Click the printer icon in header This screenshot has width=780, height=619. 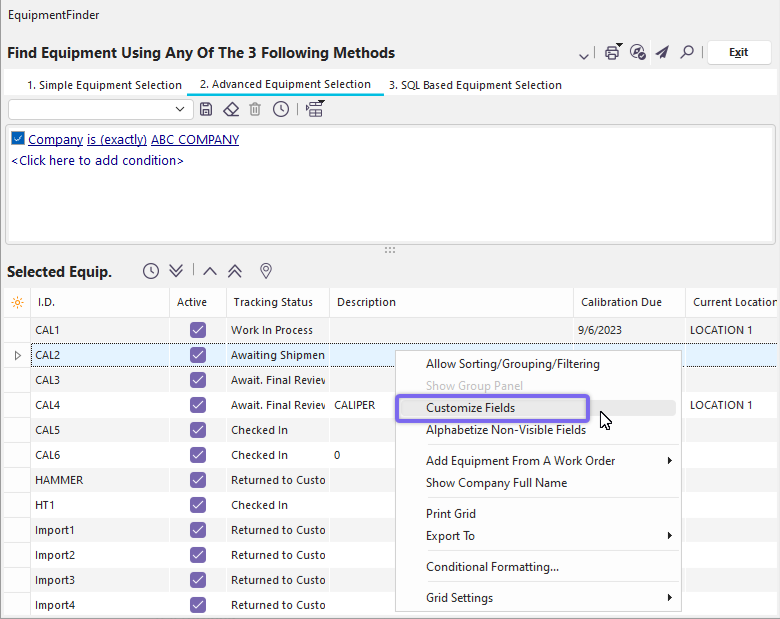612,53
